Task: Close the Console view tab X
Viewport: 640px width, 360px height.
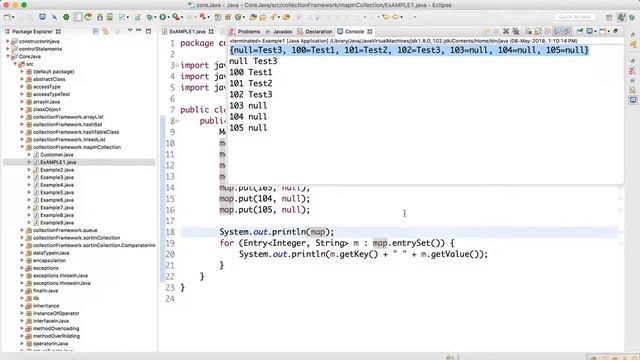Action: click(369, 31)
